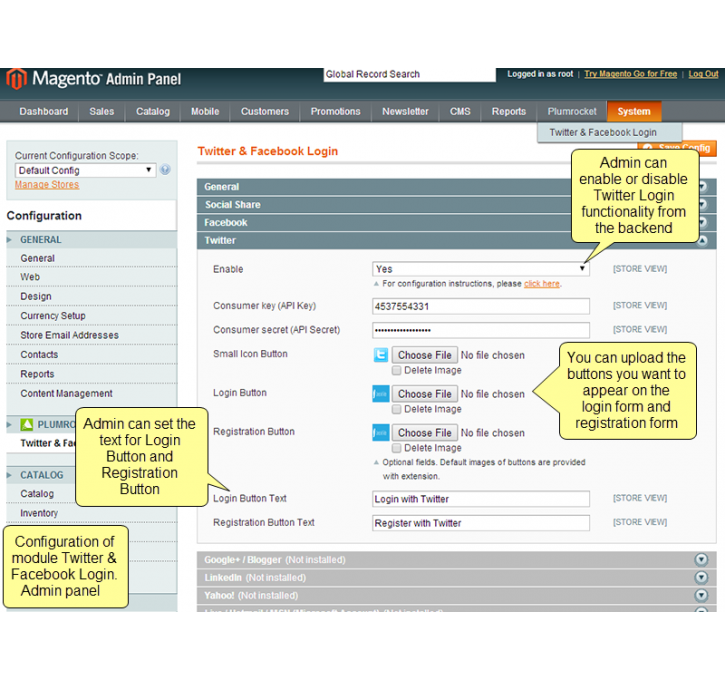This screenshot has height=680, width=725.
Task: Expand the LinkedIn section arrow icon
Action: point(701,577)
